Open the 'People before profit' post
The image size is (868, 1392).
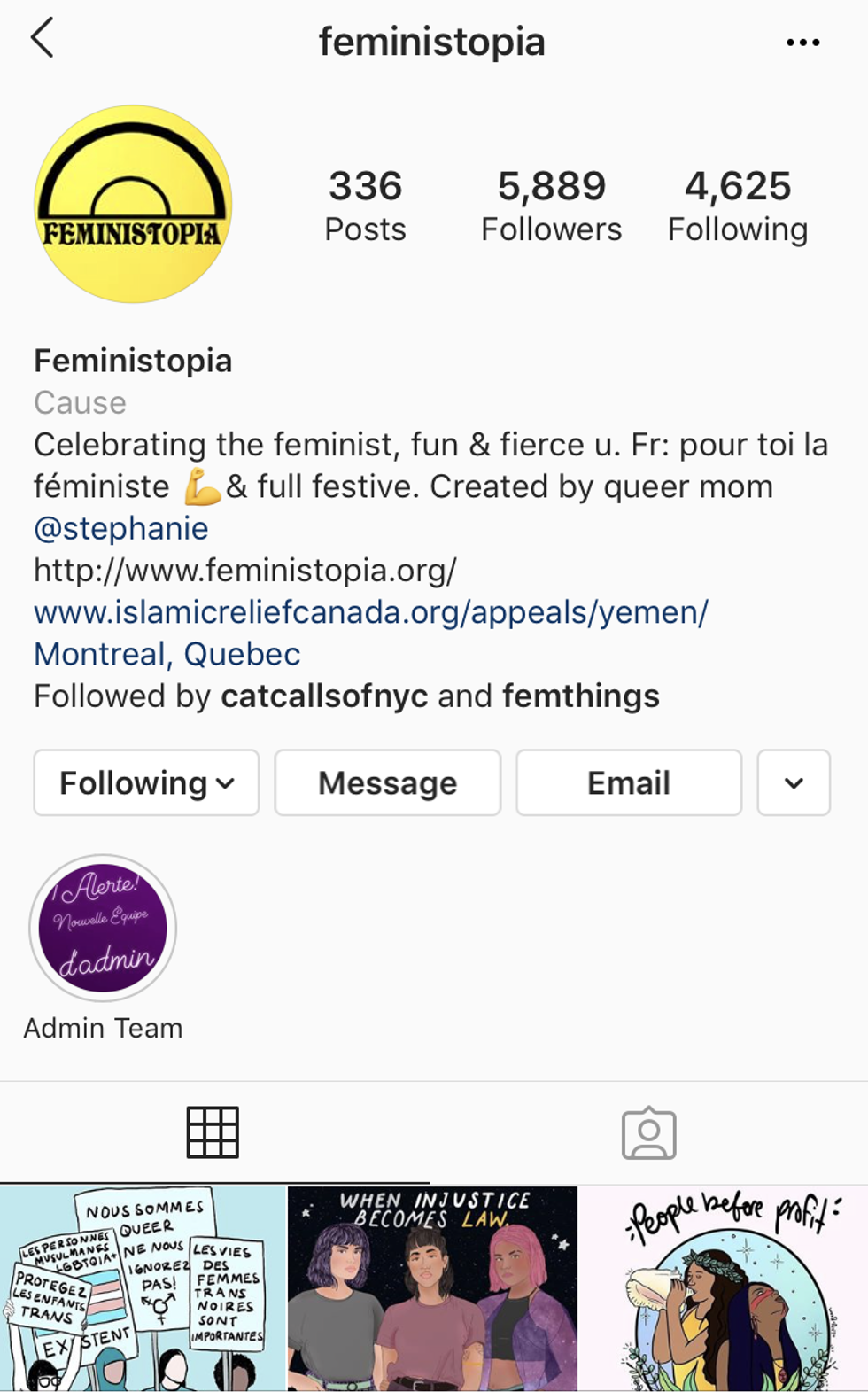724,1289
